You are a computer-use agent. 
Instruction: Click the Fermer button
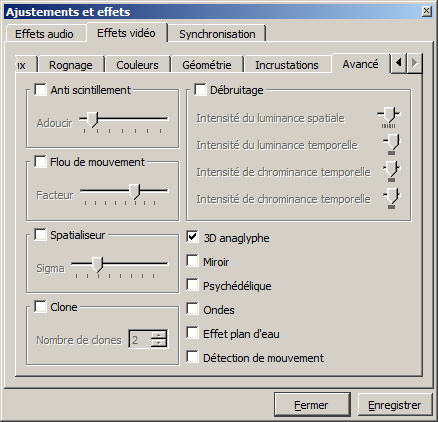(312, 405)
